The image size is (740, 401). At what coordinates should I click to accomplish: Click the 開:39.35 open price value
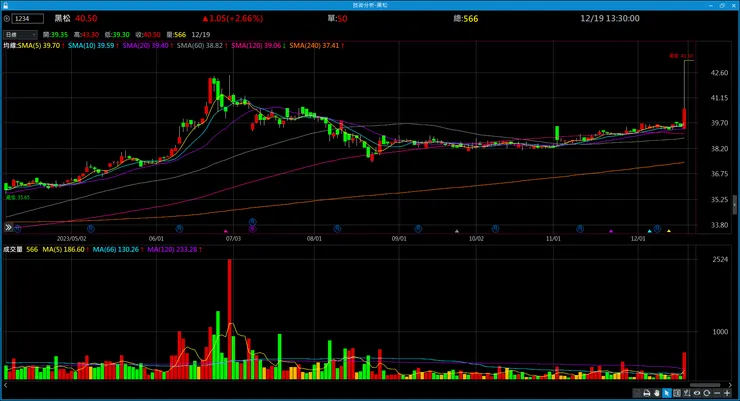point(55,35)
